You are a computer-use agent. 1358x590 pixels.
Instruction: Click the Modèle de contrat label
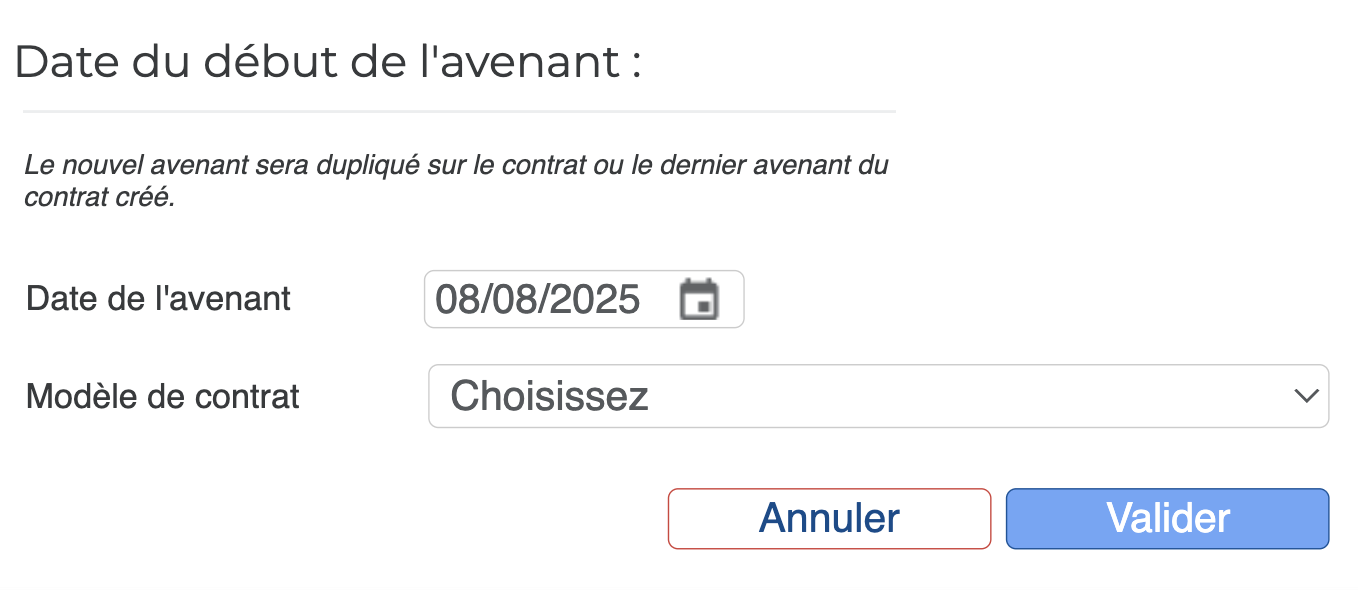pos(163,396)
